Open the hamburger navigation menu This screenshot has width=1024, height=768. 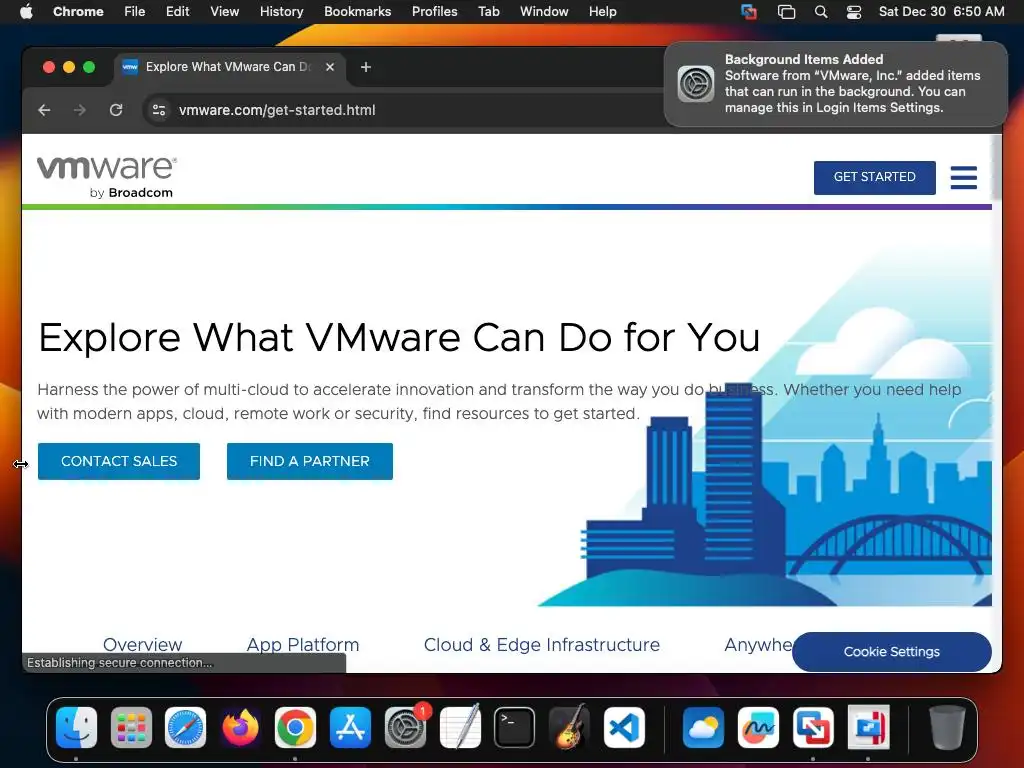point(963,177)
